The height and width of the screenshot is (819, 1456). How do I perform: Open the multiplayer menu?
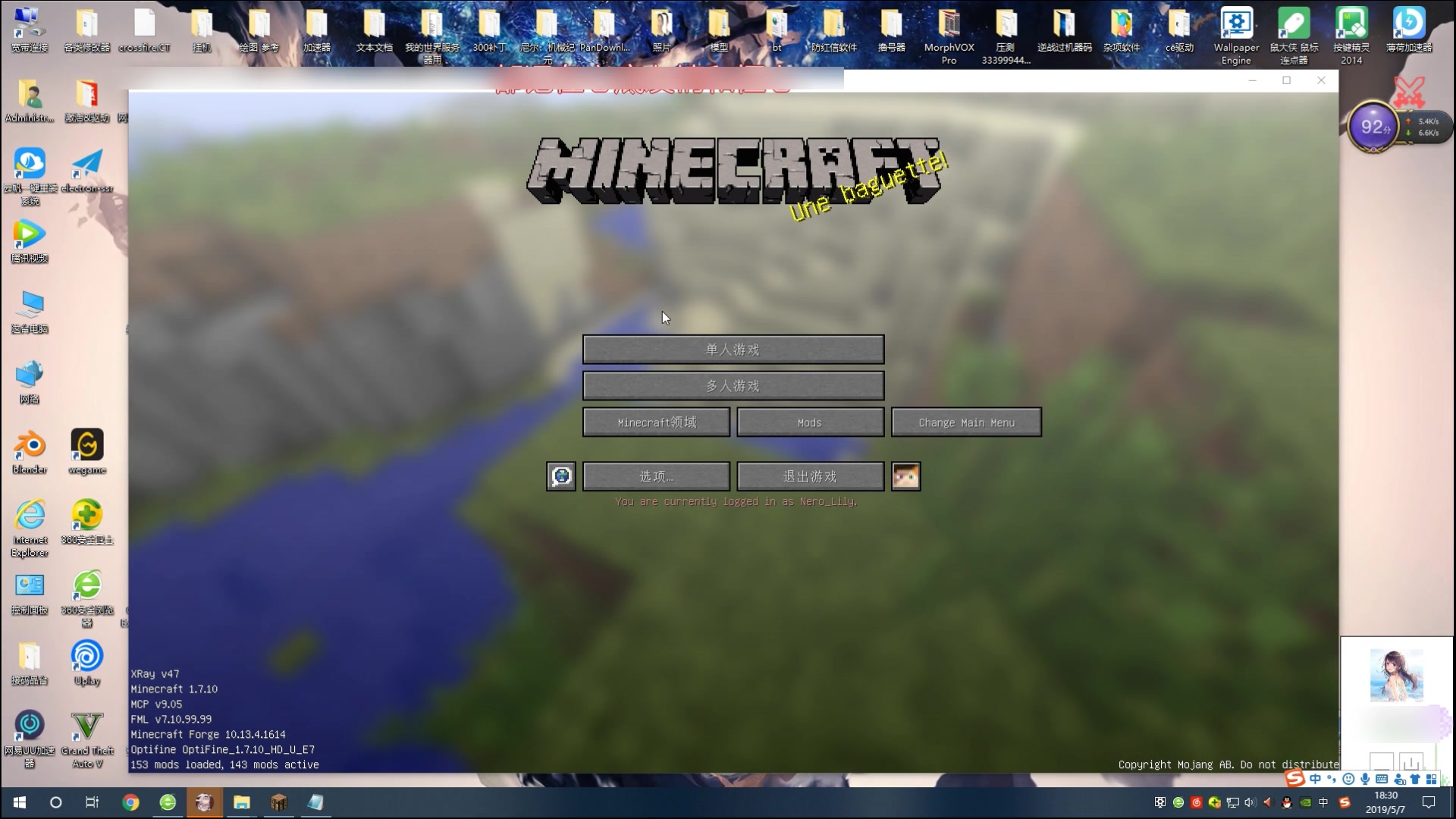coord(733,385)
